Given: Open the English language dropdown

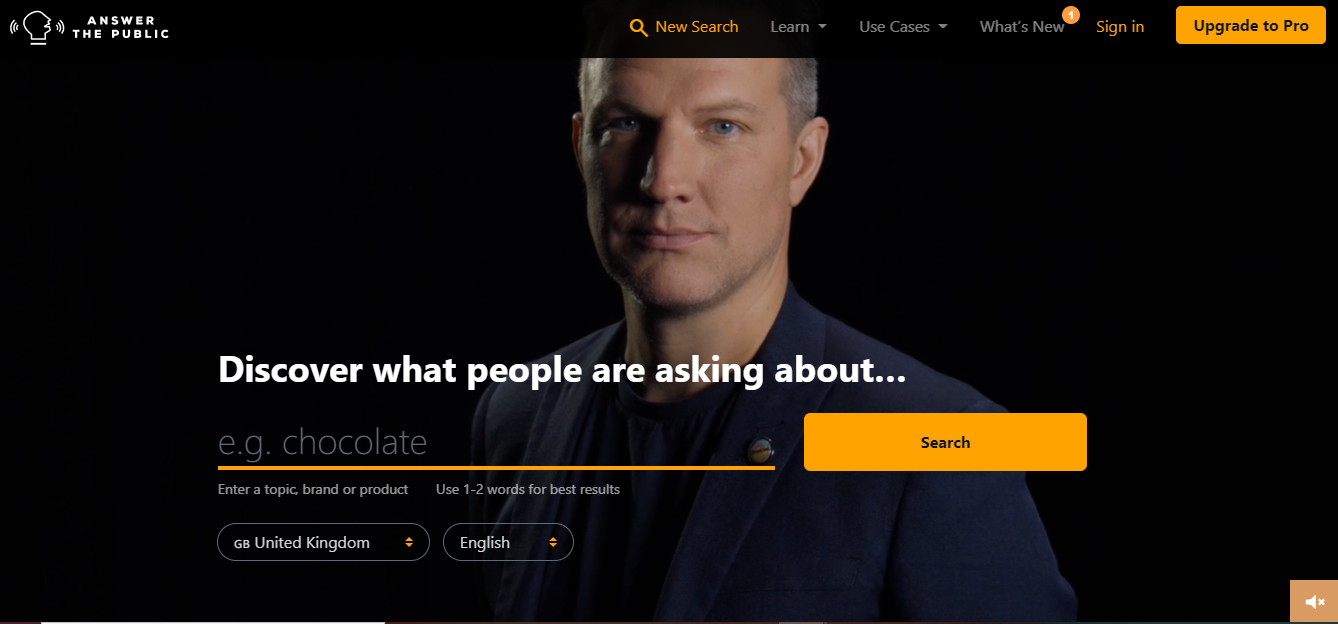Looking at the screenshot, I should click(x=508, y=542).
